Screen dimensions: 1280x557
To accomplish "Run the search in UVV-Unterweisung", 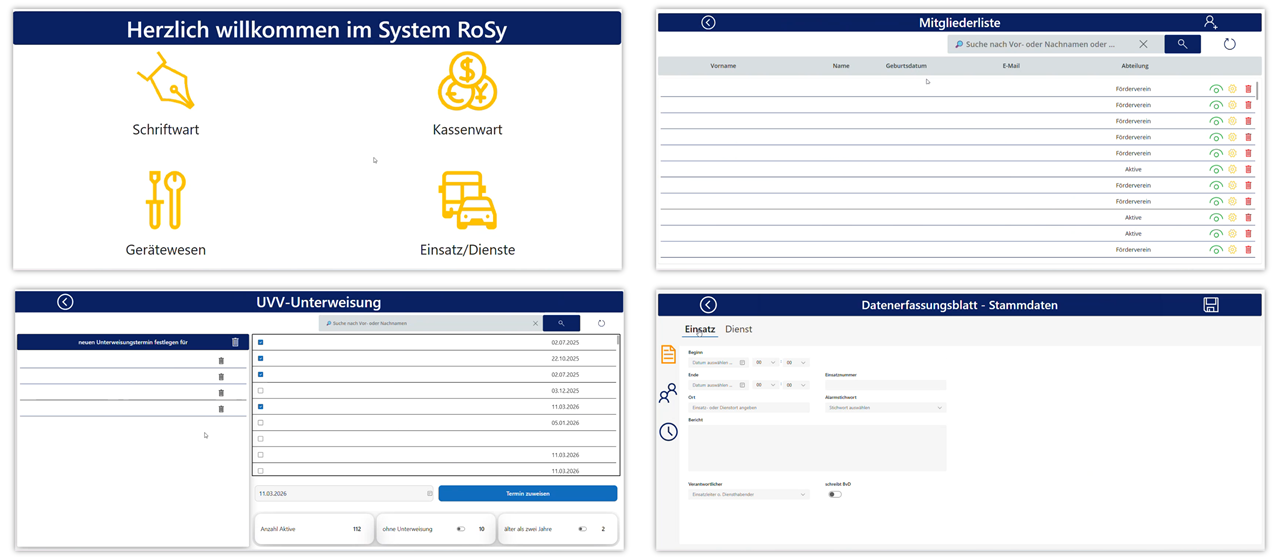I will (561, 323).
